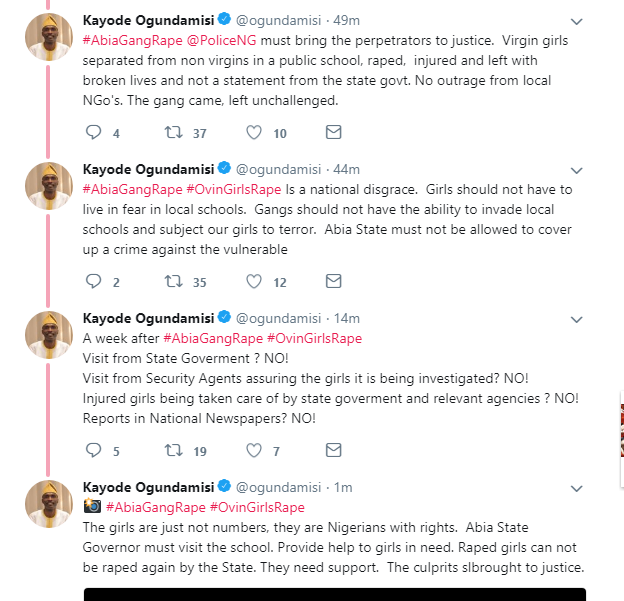Screen dimensions: 624x601
Task: Open #OvinGirlsRape hashtag in 44m tweet
Action: click(x=234, y=189)
